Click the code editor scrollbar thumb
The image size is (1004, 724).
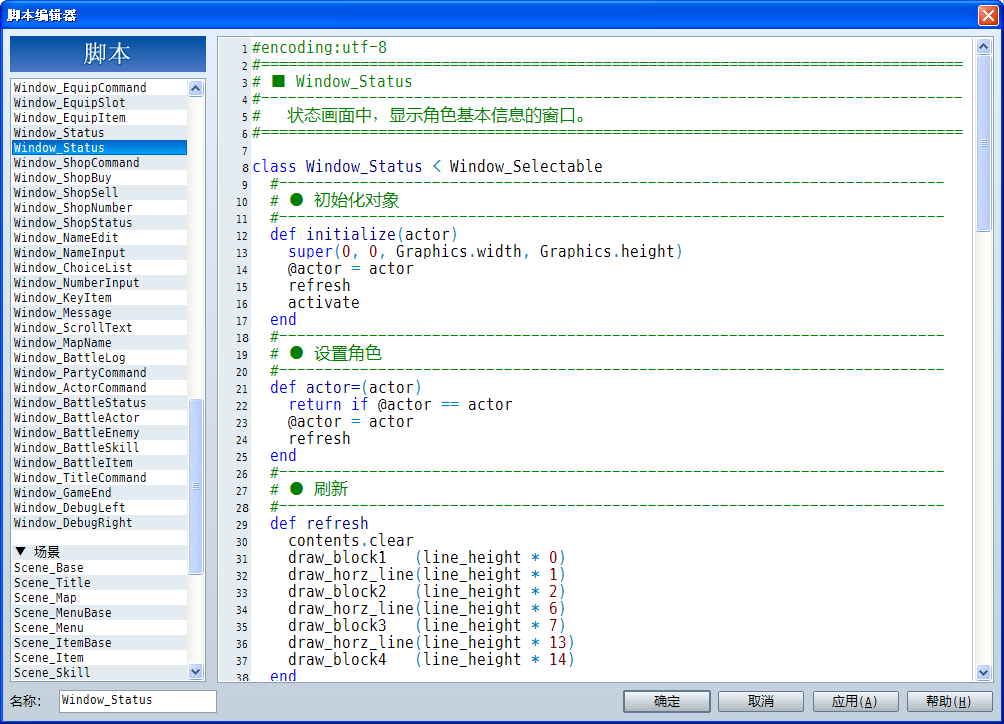[984, 143]
